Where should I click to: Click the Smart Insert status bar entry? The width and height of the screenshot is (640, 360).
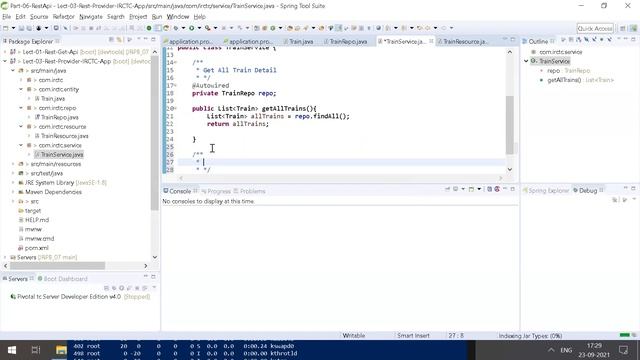point(413,336)
